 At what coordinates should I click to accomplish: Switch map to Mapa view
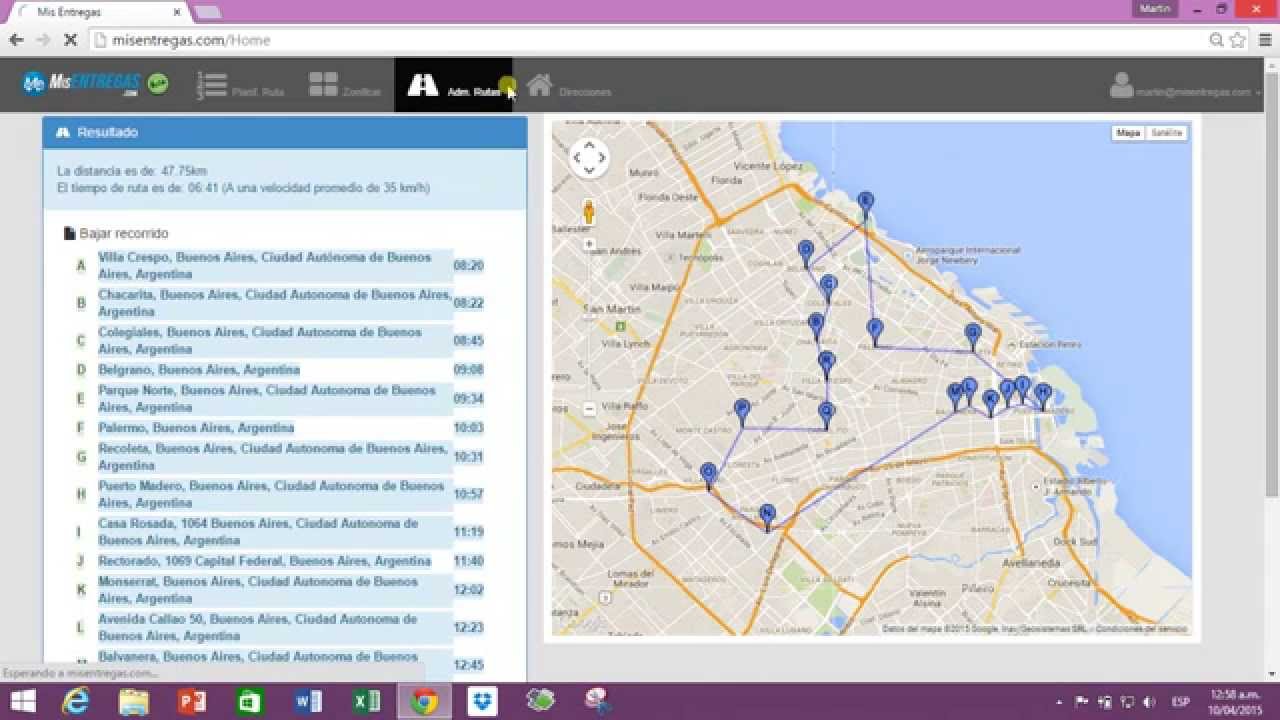coord(1128,133)
